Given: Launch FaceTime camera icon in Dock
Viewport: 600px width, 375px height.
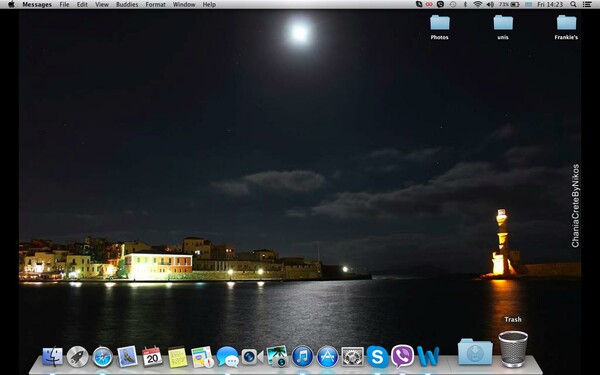Looking at the screenshot, I should (252, 357).
